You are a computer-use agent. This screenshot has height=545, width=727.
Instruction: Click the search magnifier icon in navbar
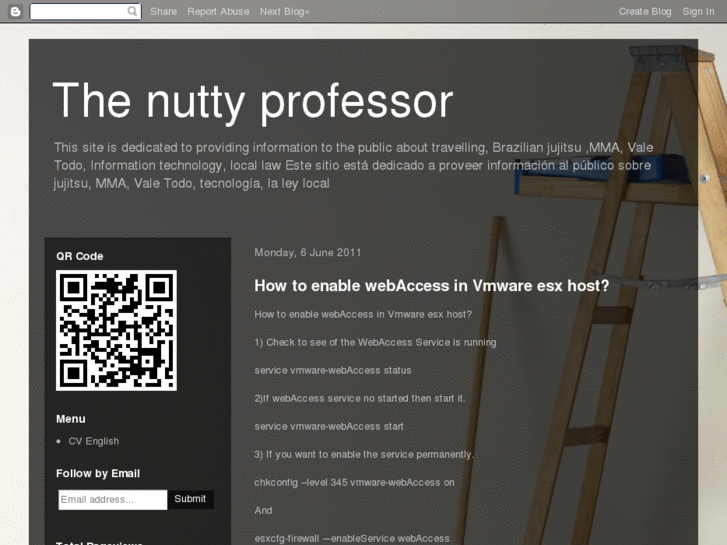click(133, 11)
